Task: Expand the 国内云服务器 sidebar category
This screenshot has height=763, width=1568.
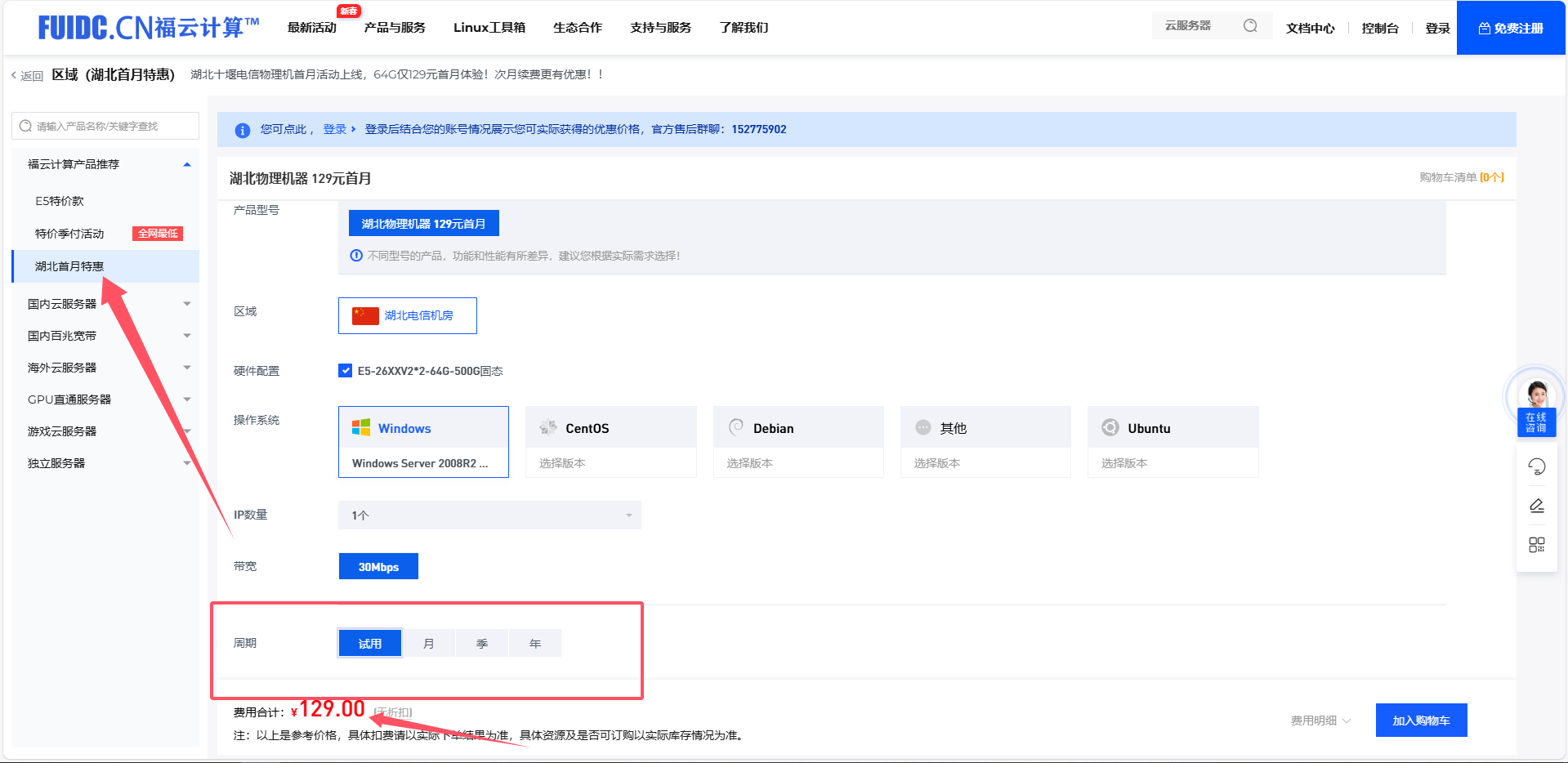Action: [106, 304]
